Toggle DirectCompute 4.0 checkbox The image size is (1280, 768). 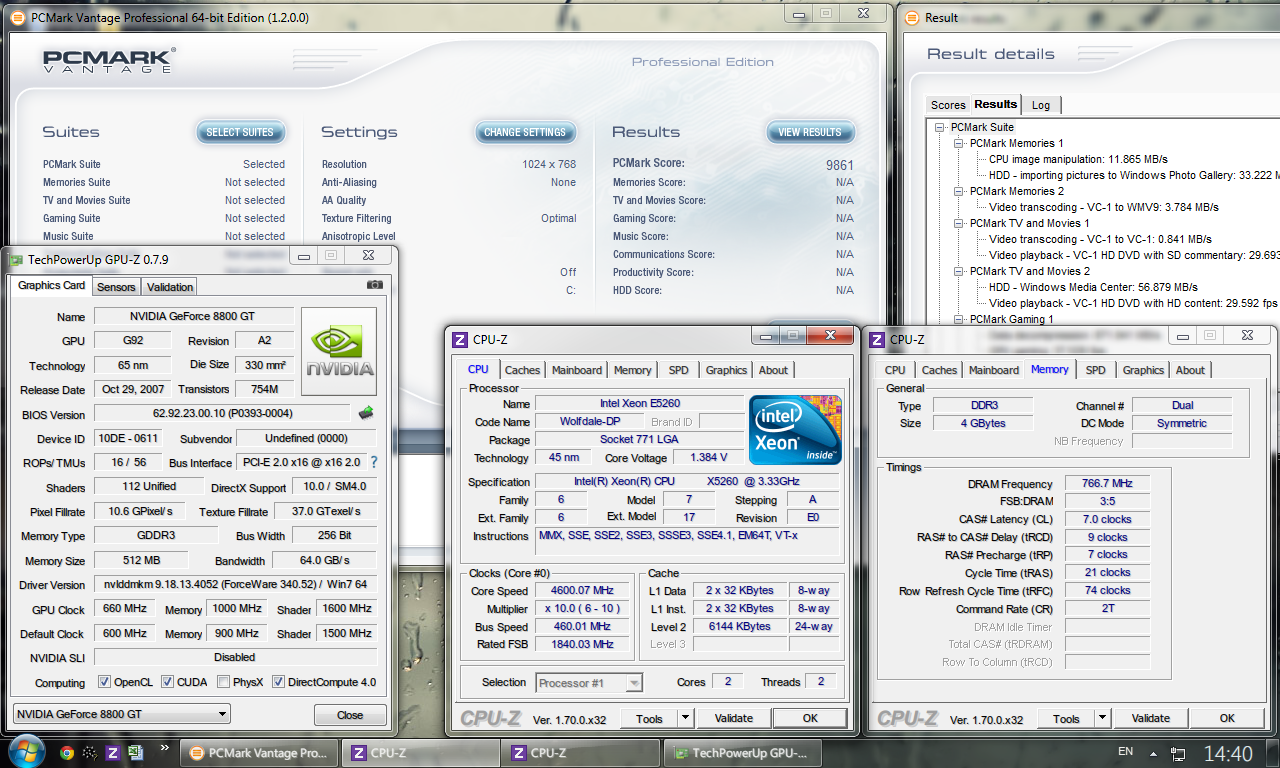coord(278,682)
